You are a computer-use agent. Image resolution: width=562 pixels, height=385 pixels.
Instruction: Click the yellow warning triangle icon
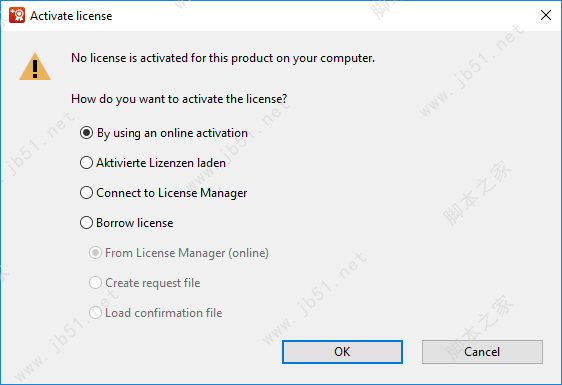(35, 66)
